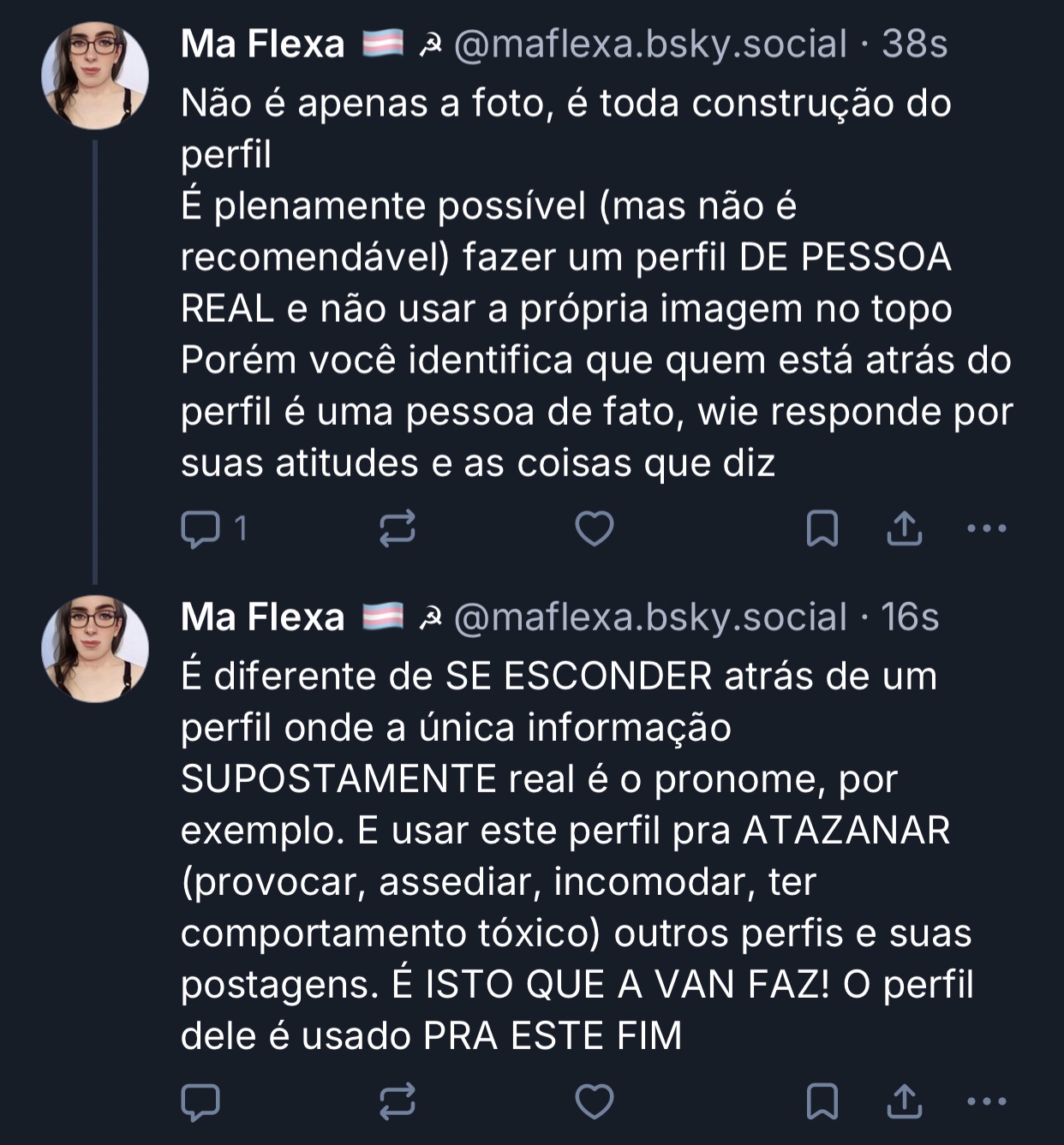This screenshot has height=1145, width=1064.
Task: Like the second Ma Flexa post
Action: 594,1101
